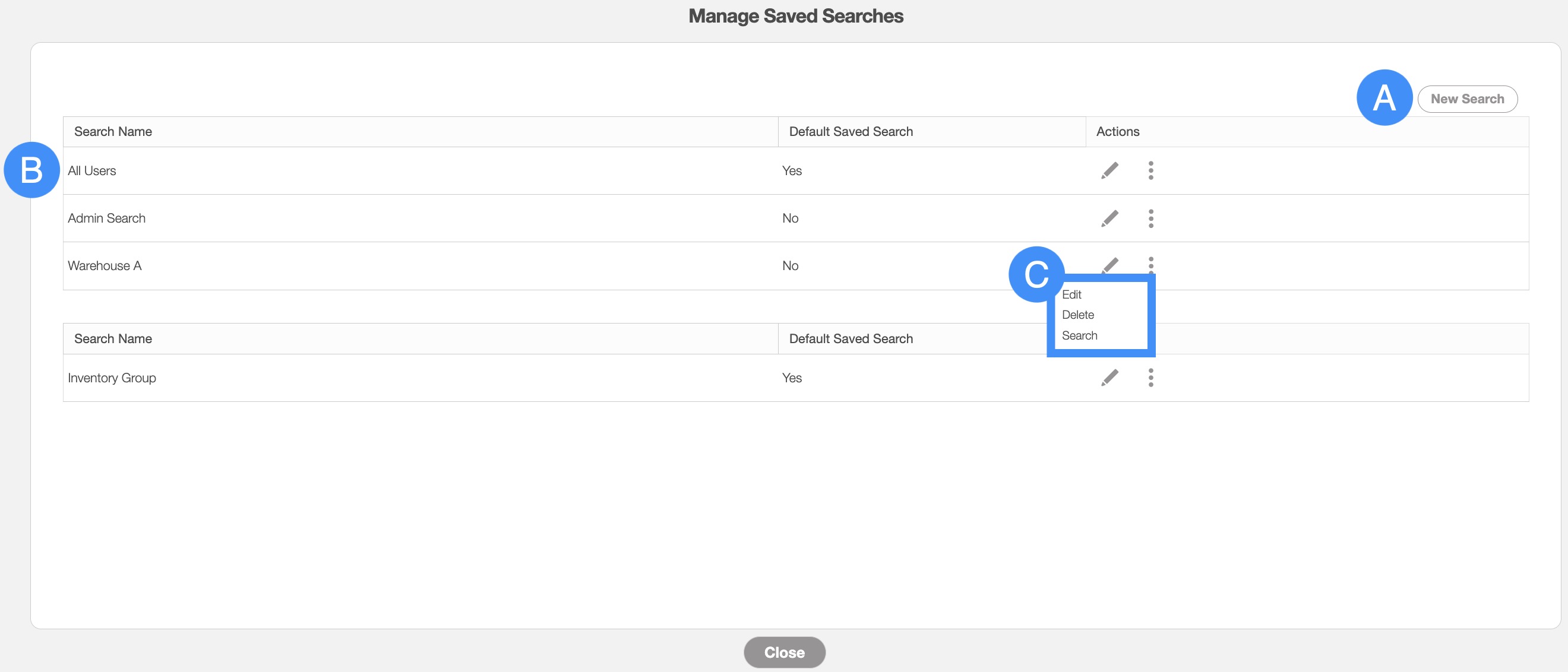The height and width of the screenshot is (672, 1568).
Task: Click the first table's Search Name column header
Action: tap(113, 132)
